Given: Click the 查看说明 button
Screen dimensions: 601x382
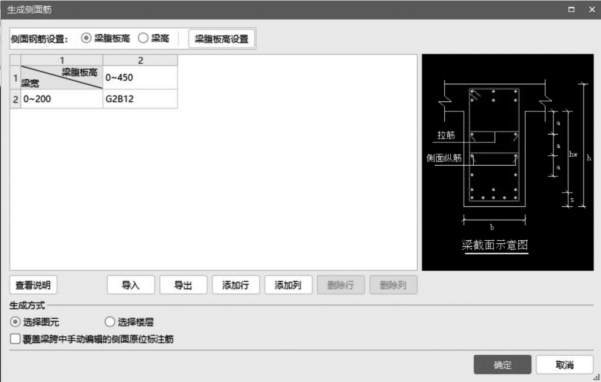Looking at the screenshot, I should coord(33,285).
